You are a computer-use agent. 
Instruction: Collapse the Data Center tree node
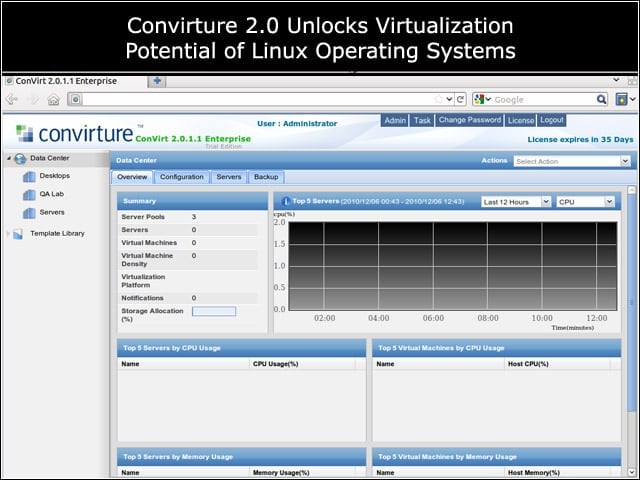pyautogui.click(x=9, y=158)
